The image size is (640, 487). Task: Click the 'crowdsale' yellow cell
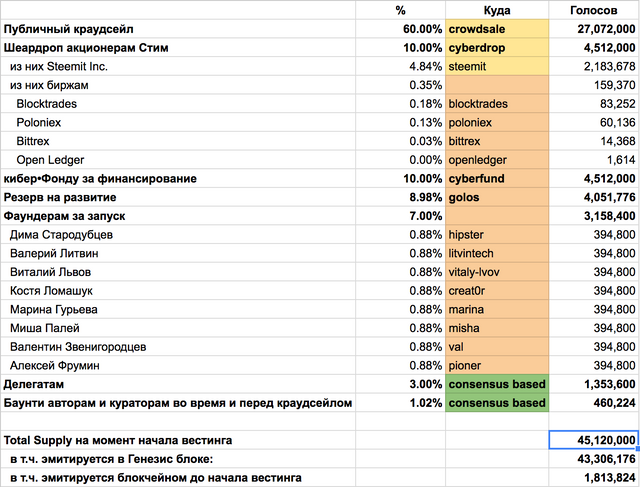[497, 29]
